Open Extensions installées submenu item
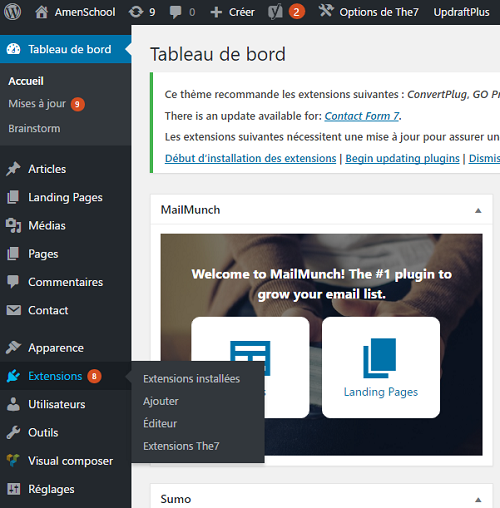Viewport: 500px width, 508px height. tap(192, 379)
